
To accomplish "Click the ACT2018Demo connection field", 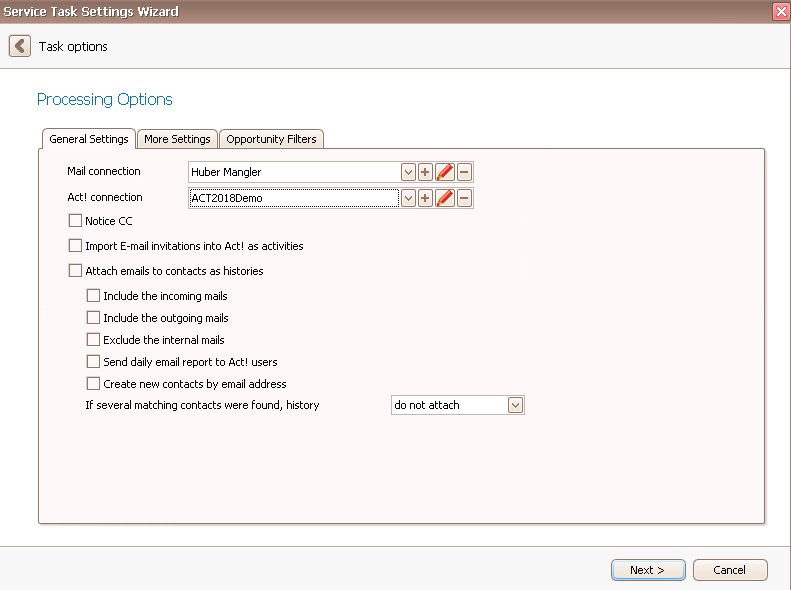I will pyautogui.click(x=294, y=198).
